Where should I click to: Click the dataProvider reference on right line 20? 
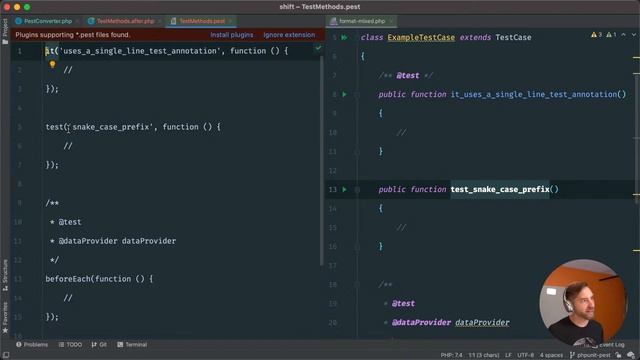click(x=482, y=322)
